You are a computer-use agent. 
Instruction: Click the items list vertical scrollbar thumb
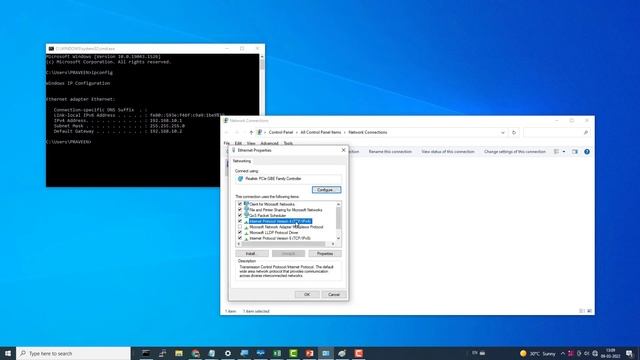point(338,218)
